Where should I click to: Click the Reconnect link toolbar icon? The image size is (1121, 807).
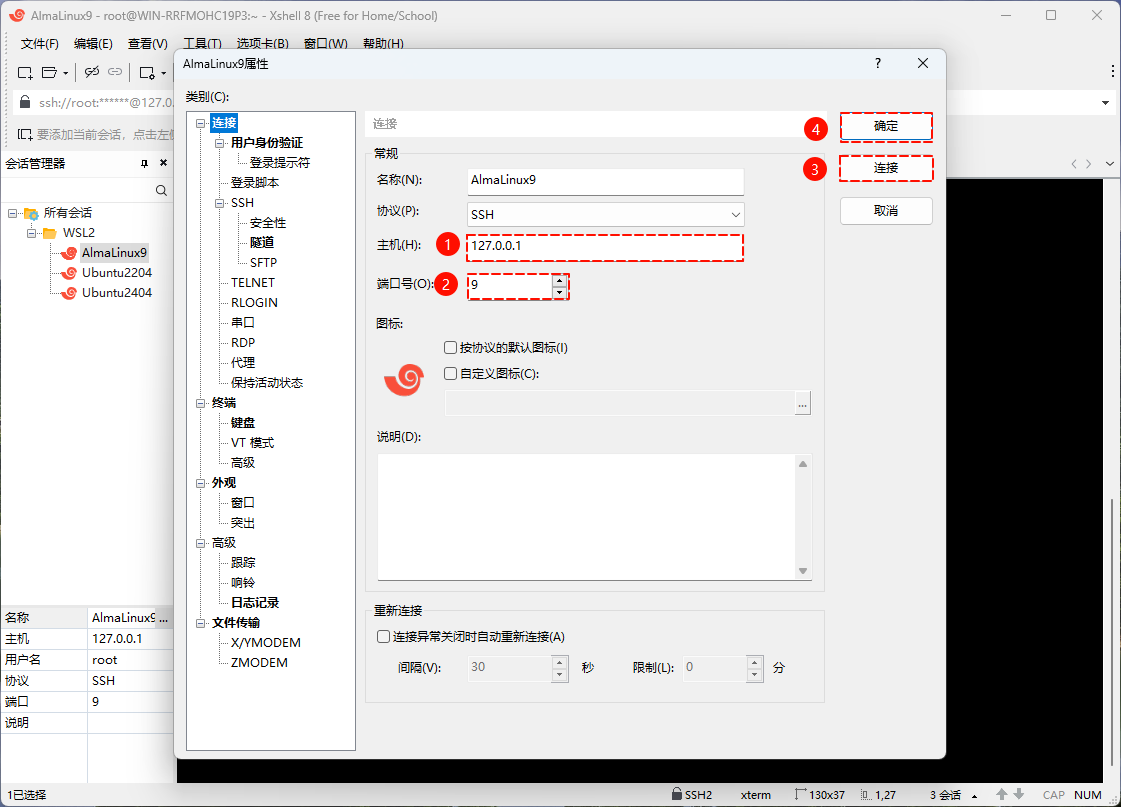tap(115, 72)
